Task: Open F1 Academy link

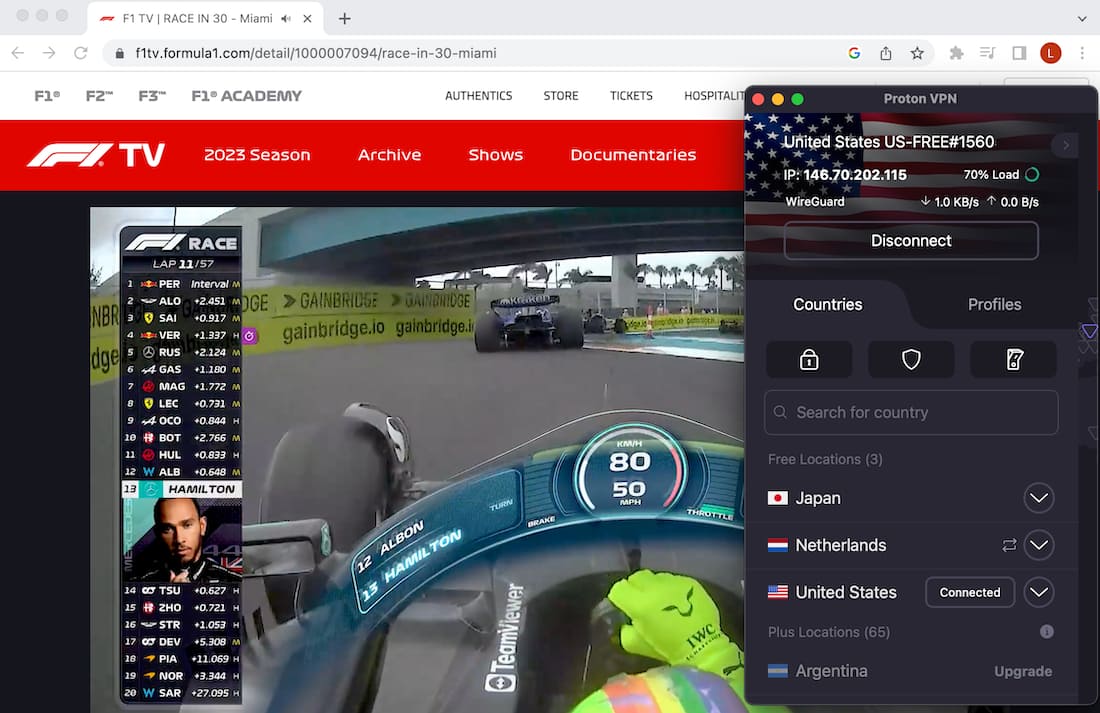Action: [246, 96]
